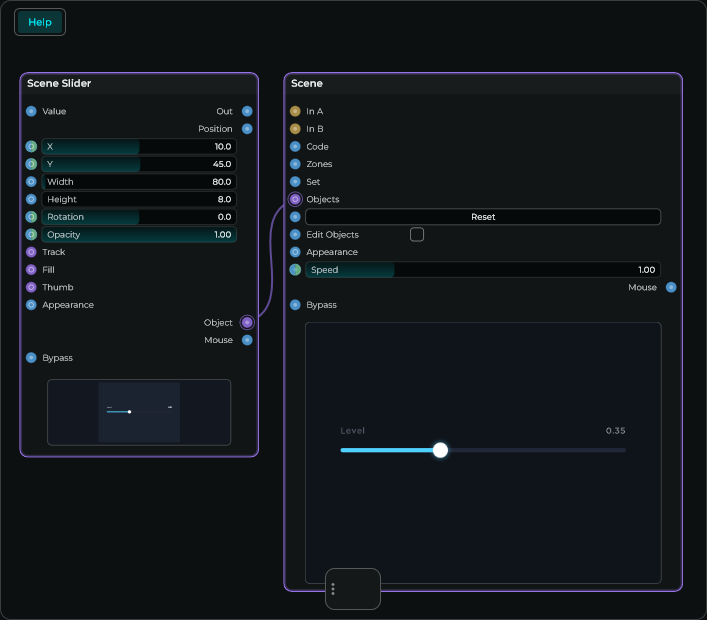The image size is (707, 620).
Task: Enable the Edit Objects checkbox
Action: 417,234
